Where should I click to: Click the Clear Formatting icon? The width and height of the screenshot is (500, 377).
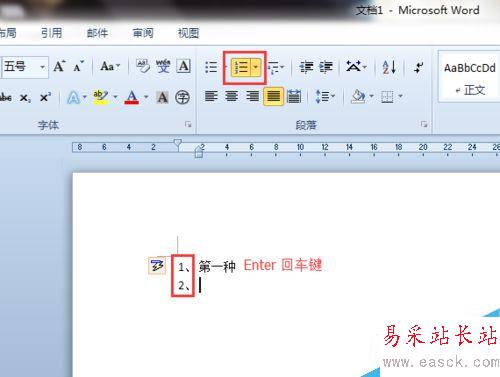coord(143,66)
